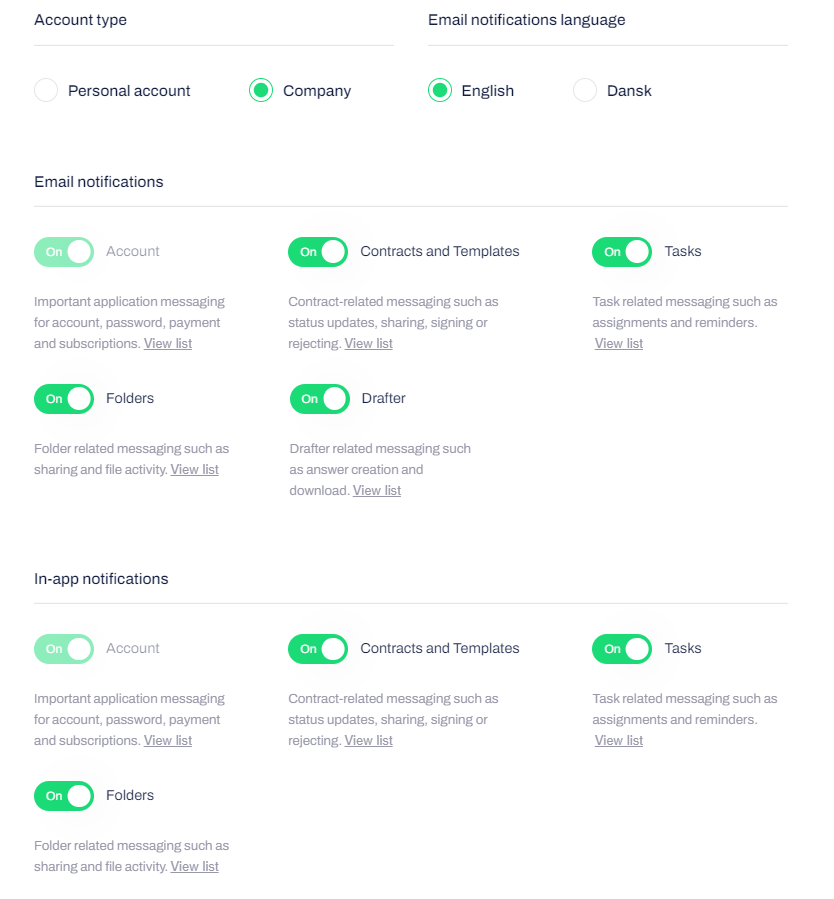Switch email notifications language to Dansk

[585, 91]
